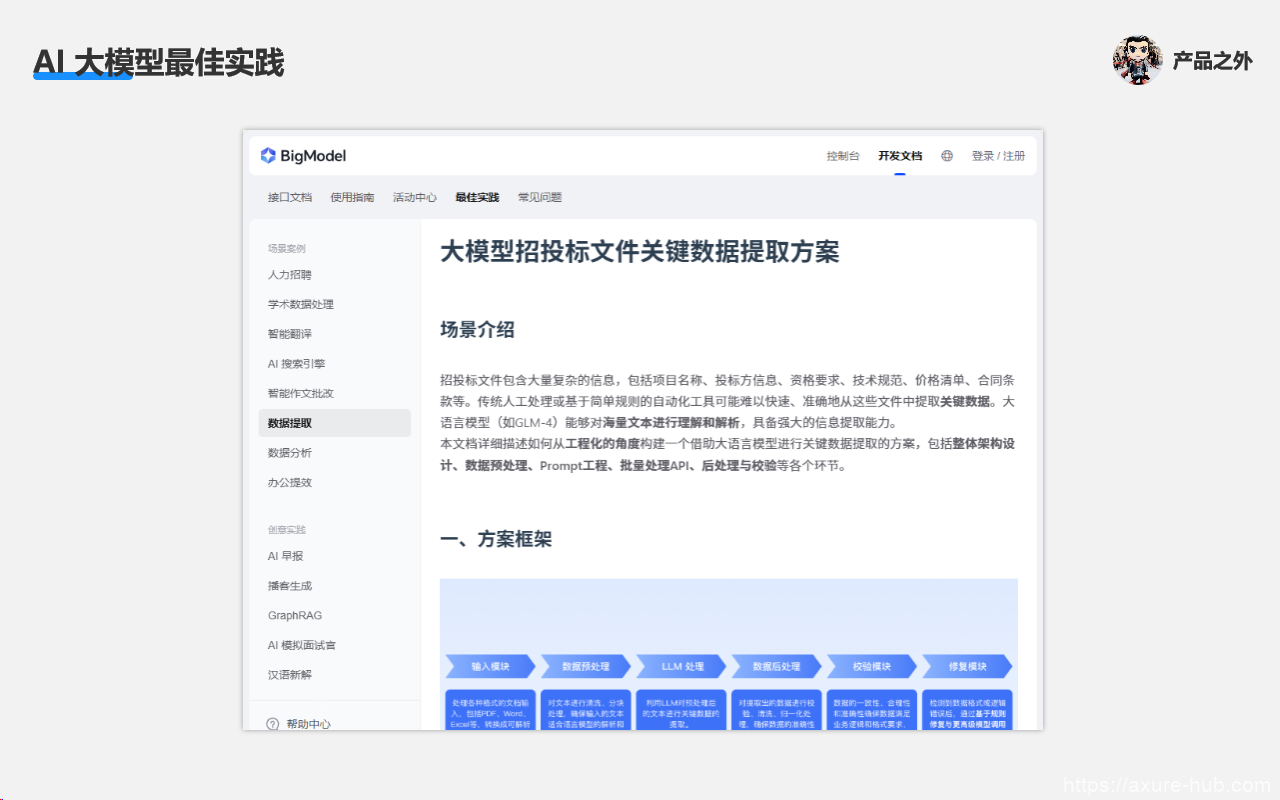Open the 活动中心 tab

click(x=415, y=197)
